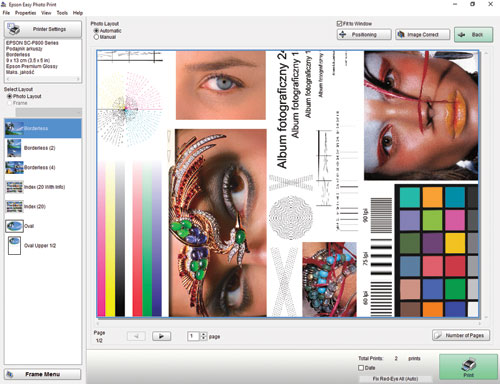Click the photo preview image

(x=288, y=183)
